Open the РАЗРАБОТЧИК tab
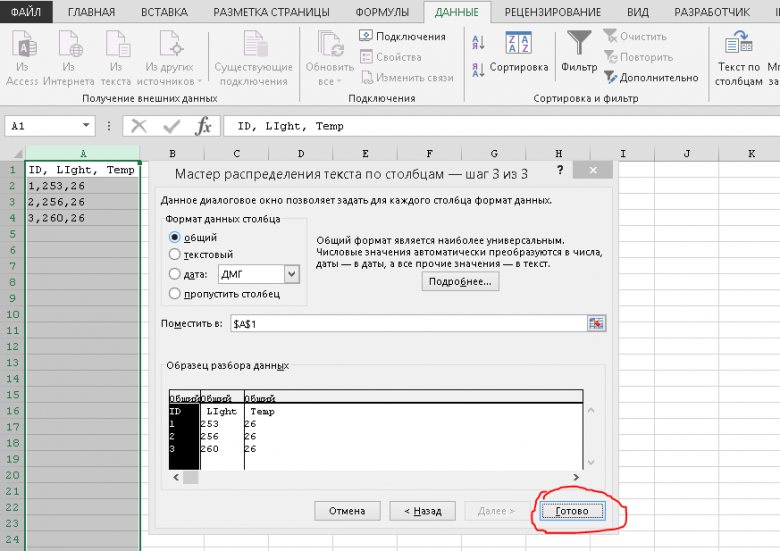 point(712,12)
